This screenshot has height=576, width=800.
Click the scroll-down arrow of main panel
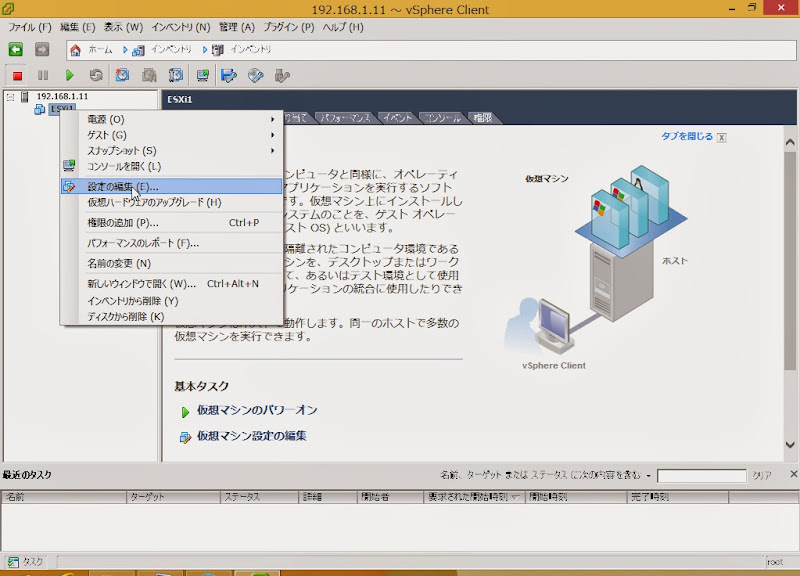click(x=790, y=445)
